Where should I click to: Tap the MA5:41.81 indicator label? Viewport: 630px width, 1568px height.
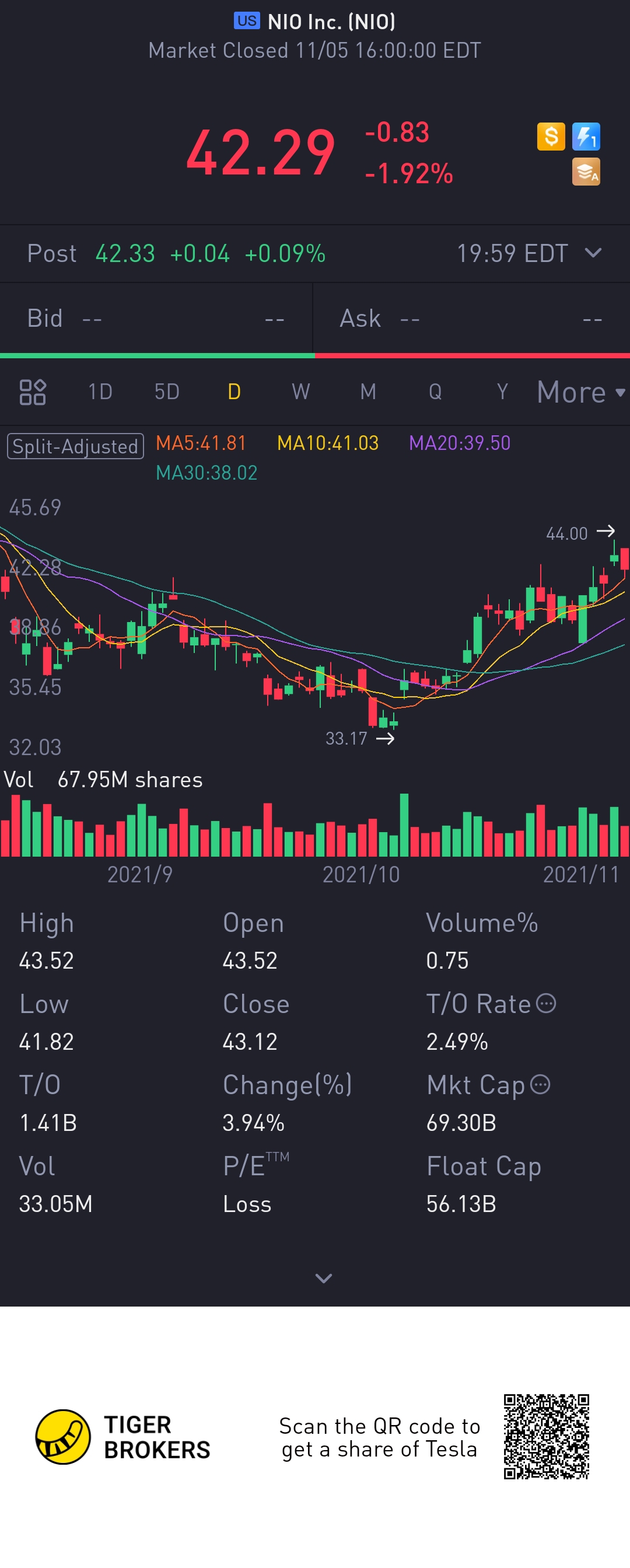(201, 443)
